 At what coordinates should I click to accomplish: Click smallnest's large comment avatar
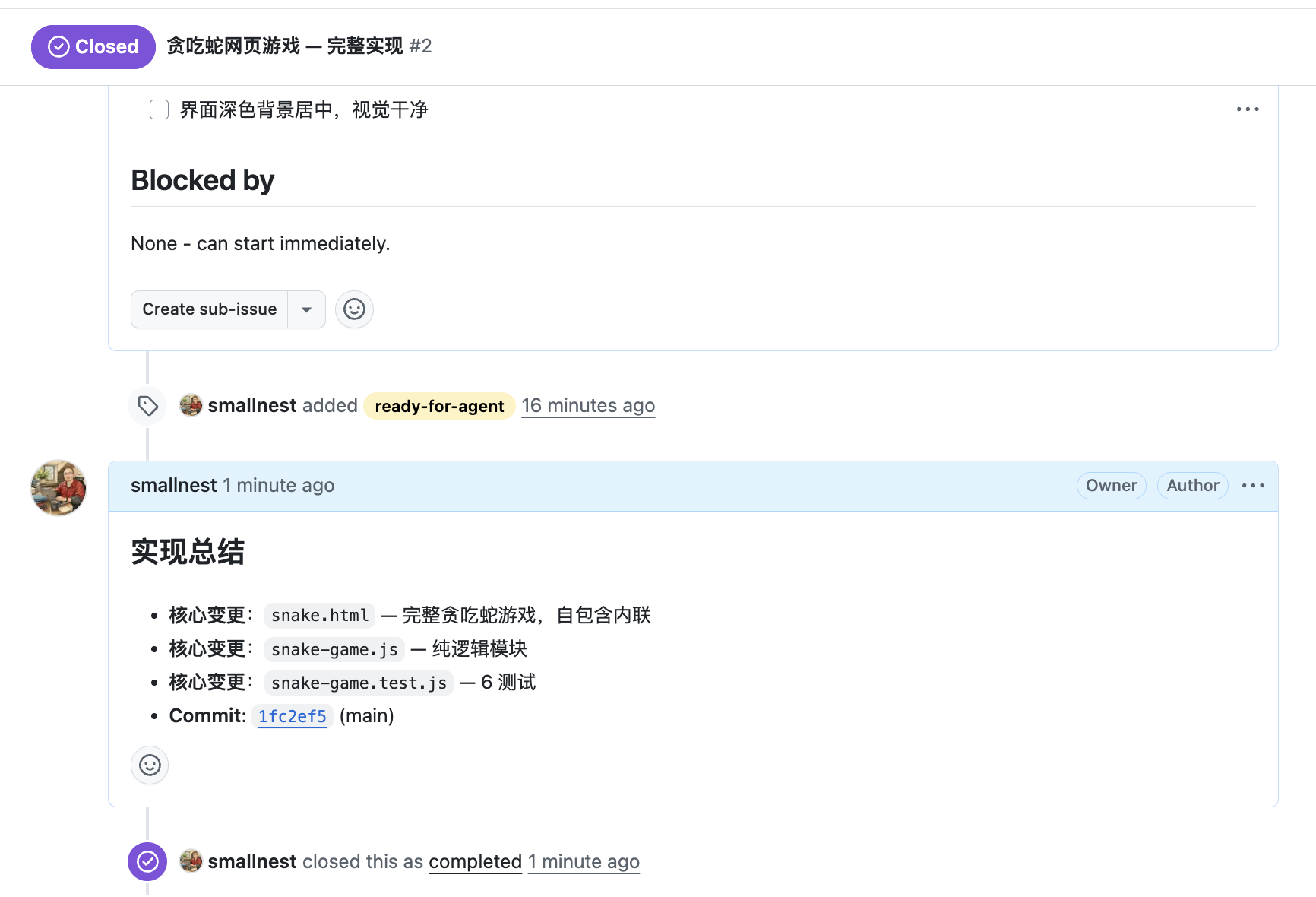click(59, 487)
